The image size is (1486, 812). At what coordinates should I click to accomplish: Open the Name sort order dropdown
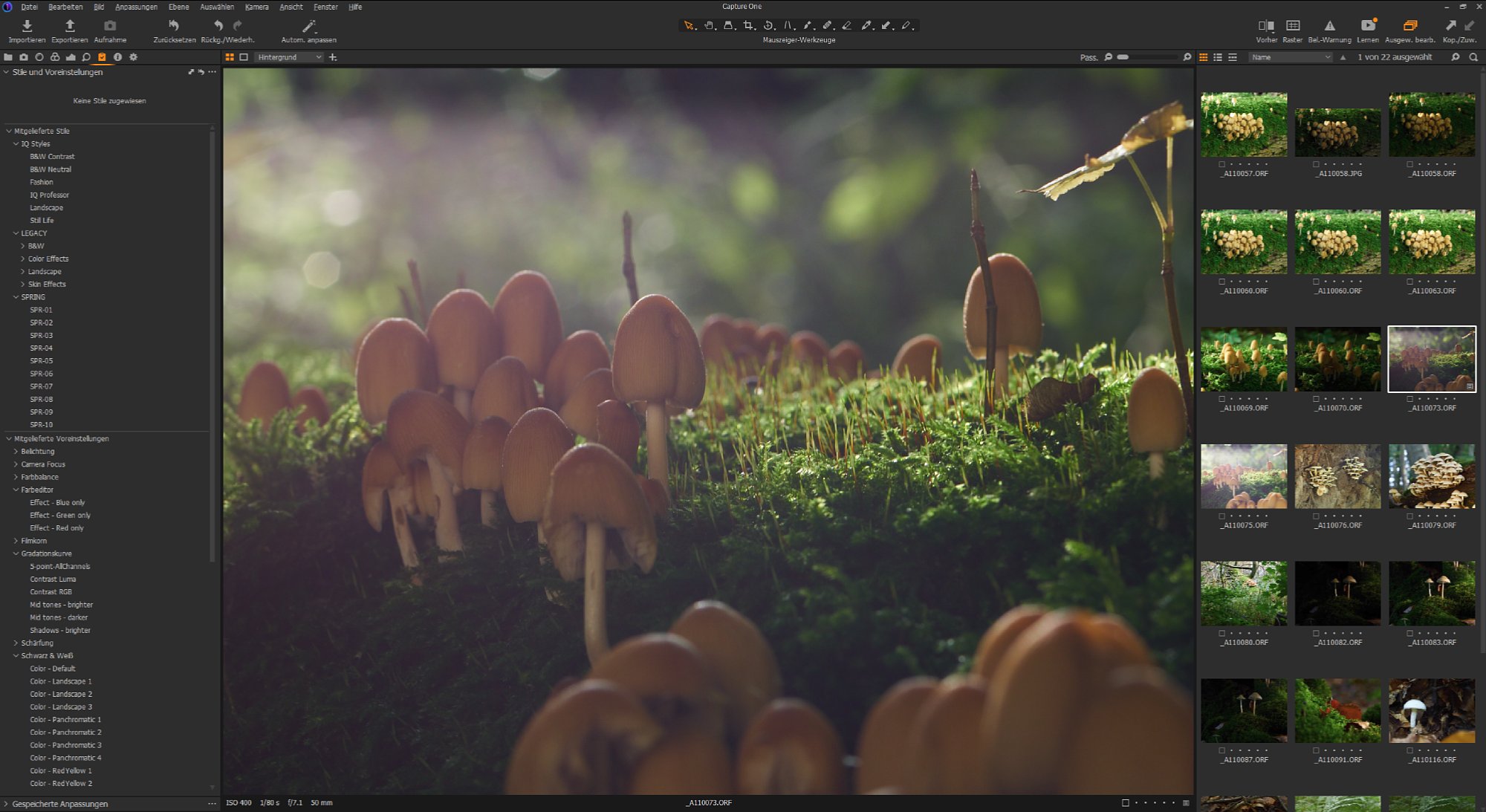tap(1291, 57)
